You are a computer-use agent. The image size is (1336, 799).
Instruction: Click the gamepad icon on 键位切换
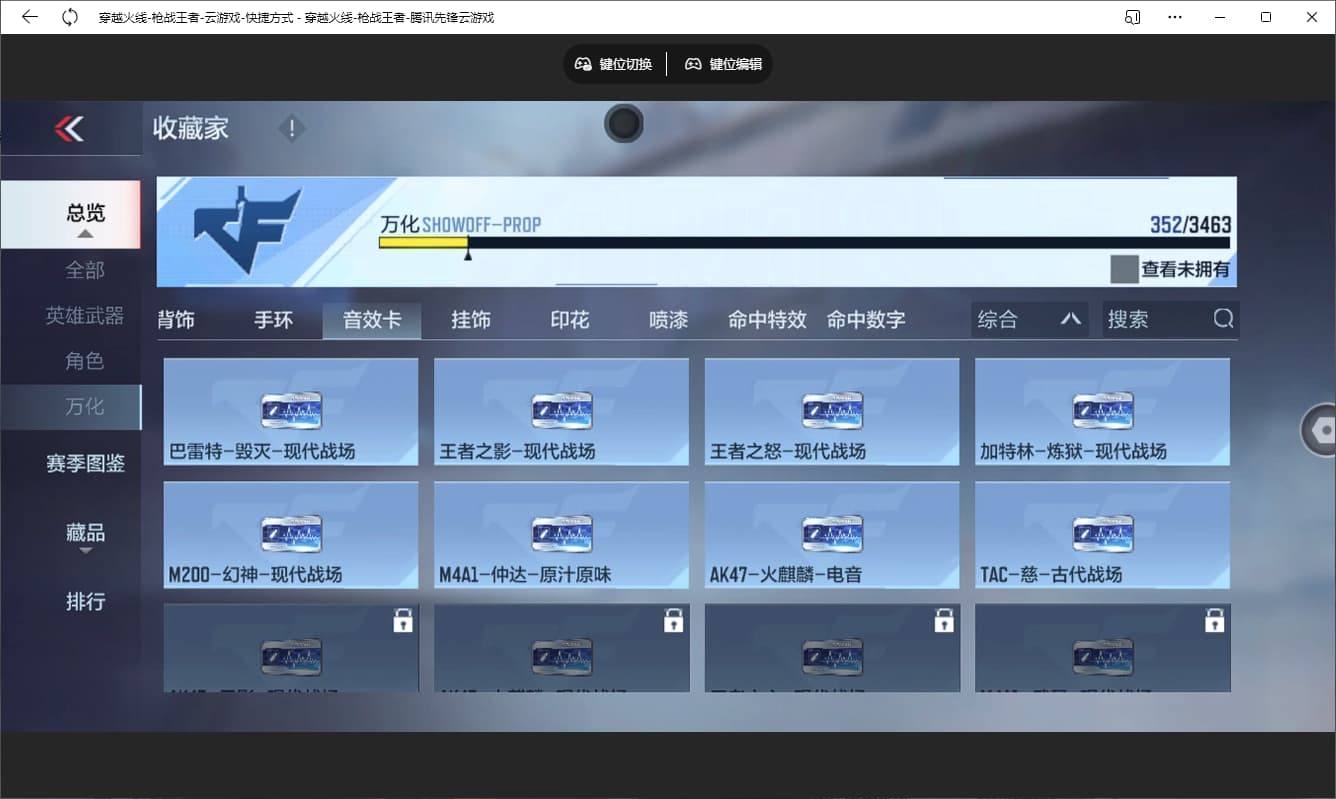(x=582, y=63)
